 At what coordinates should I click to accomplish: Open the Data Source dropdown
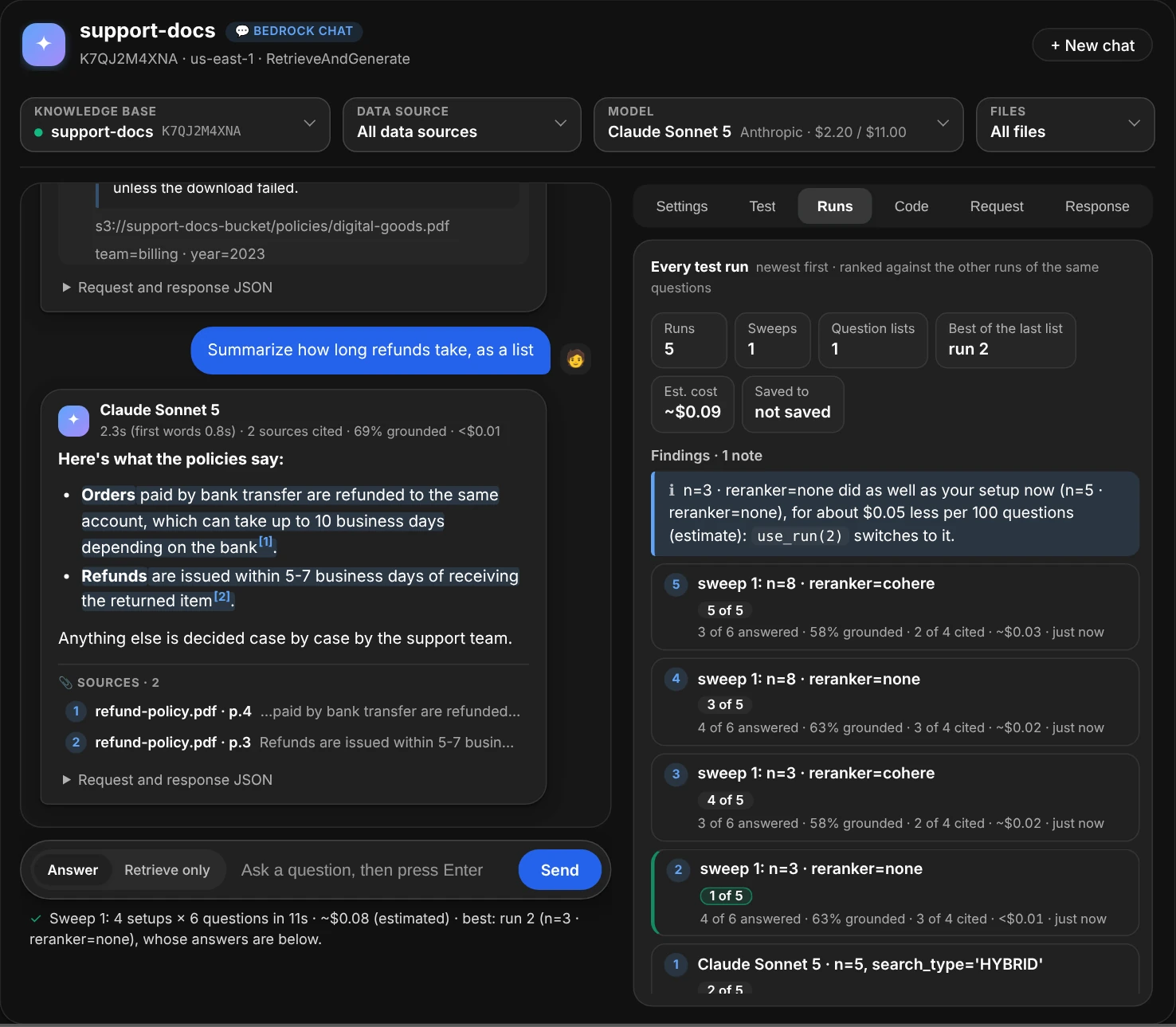coord(462,124)
